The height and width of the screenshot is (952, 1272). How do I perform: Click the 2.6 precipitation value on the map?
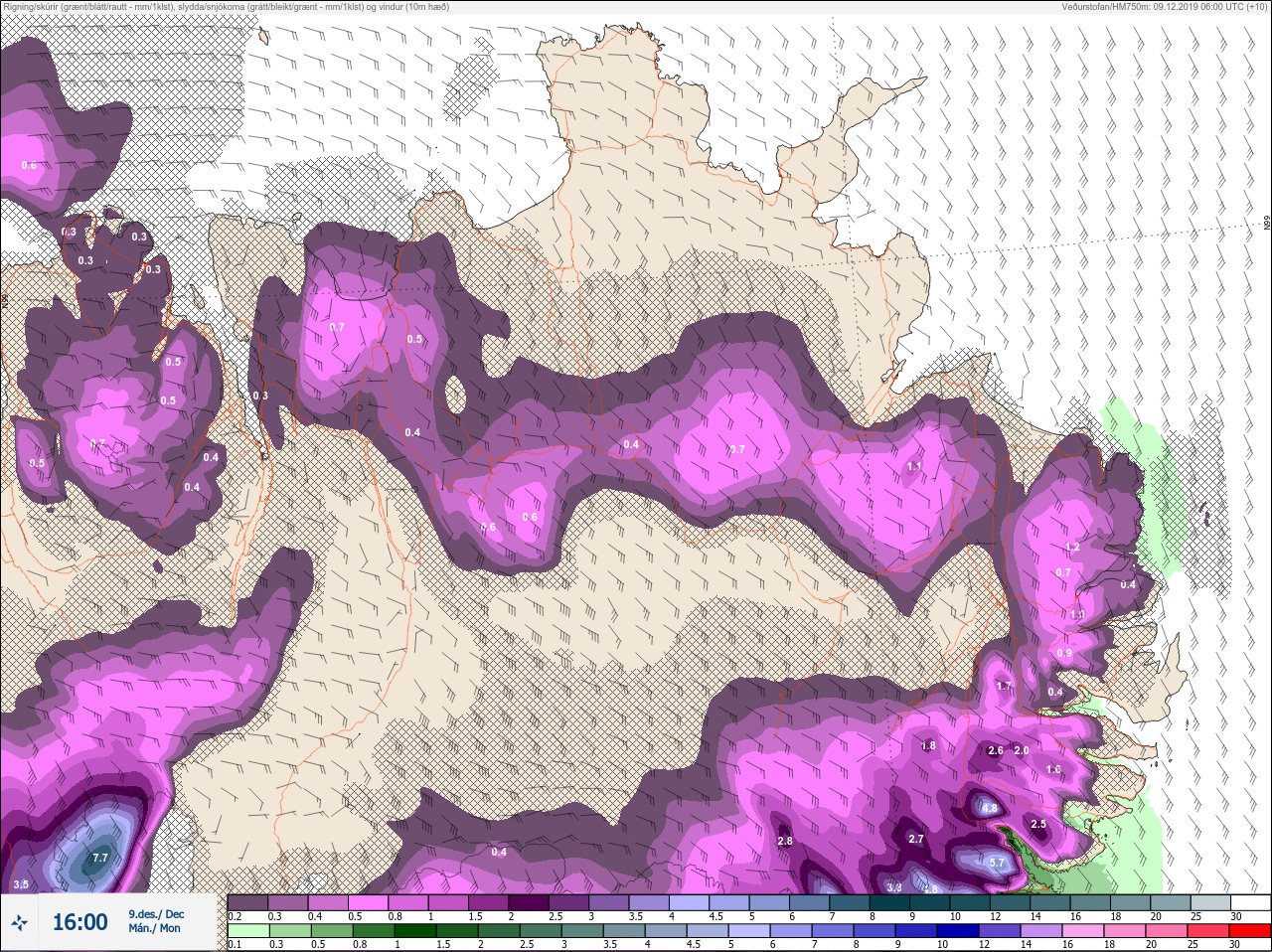pyautogui.click(x=996, y=751)
